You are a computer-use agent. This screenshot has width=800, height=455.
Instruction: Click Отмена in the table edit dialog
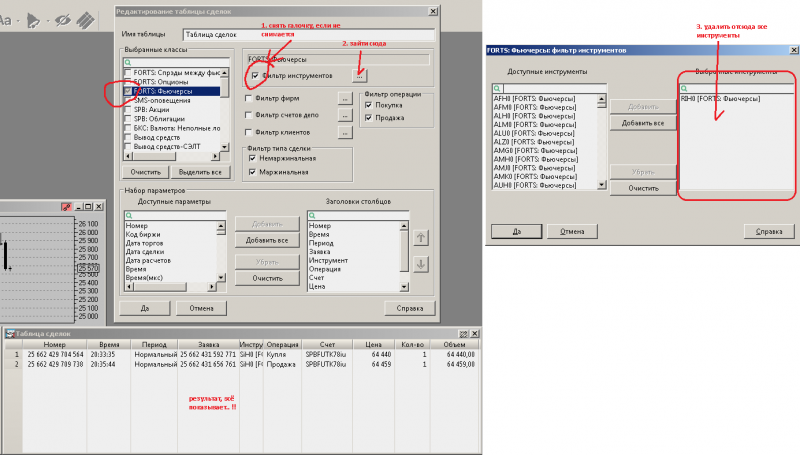(202, 308)
